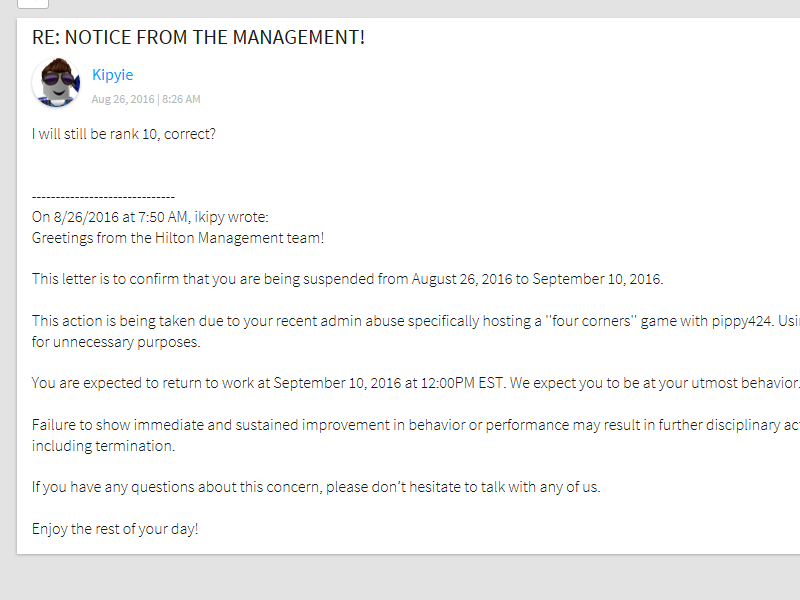
Task: Click the dashed divider line above quoted message
Action: point(103,197)
